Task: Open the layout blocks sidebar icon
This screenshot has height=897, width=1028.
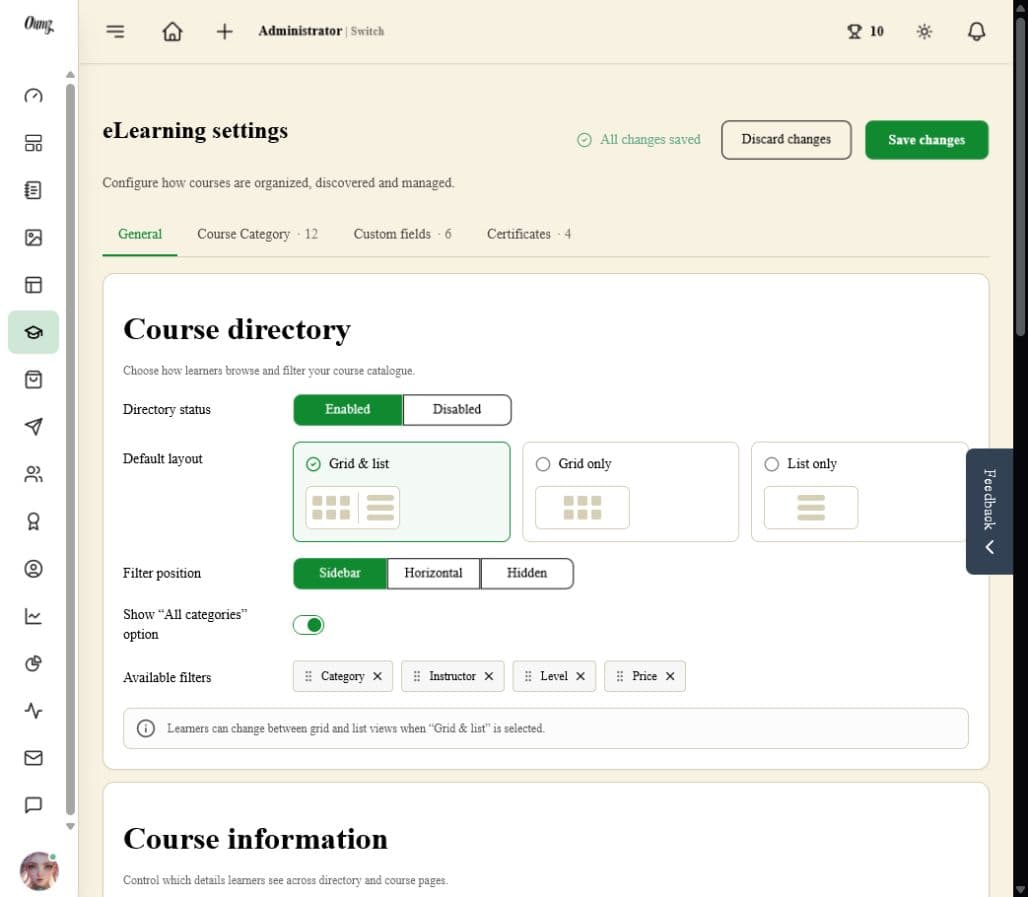Action: pyautogui.click(x=33, y=143)
